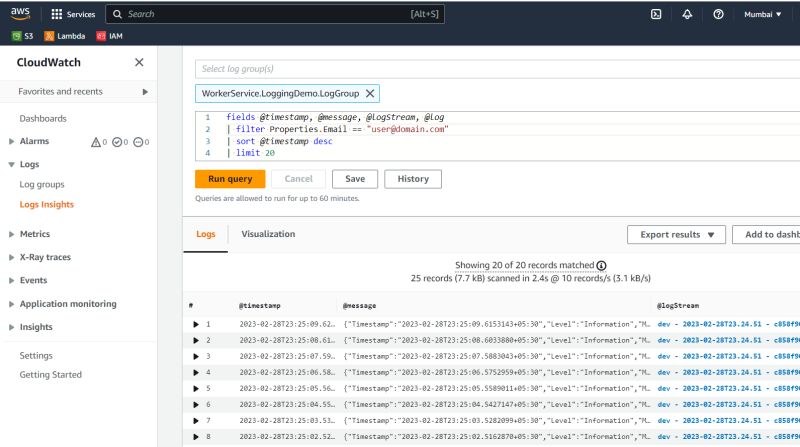Screen dimensions: 800x447
Task: Expand result row 3
Action: [x=196, y=357]
